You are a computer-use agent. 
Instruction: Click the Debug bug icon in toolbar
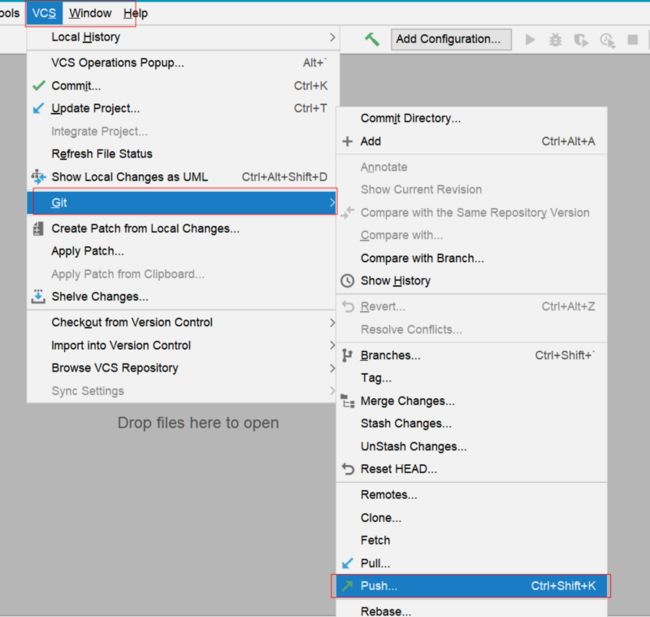tap(555, 40)
